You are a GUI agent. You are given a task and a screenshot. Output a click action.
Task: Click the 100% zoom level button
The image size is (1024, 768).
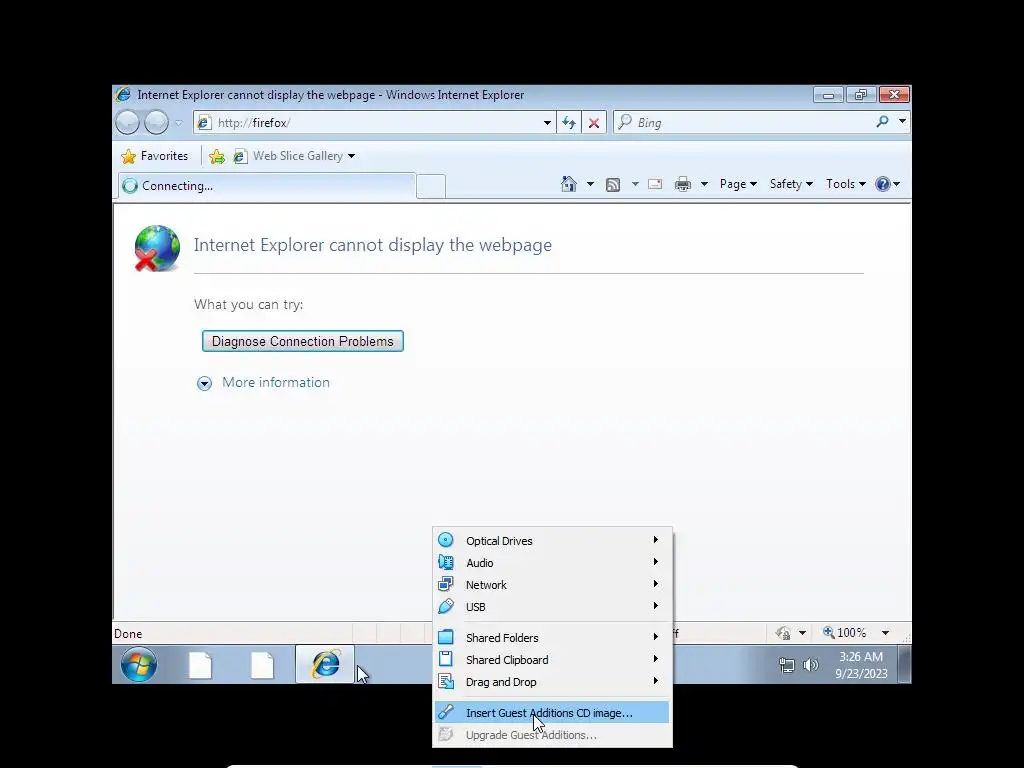tap(844, 633)
